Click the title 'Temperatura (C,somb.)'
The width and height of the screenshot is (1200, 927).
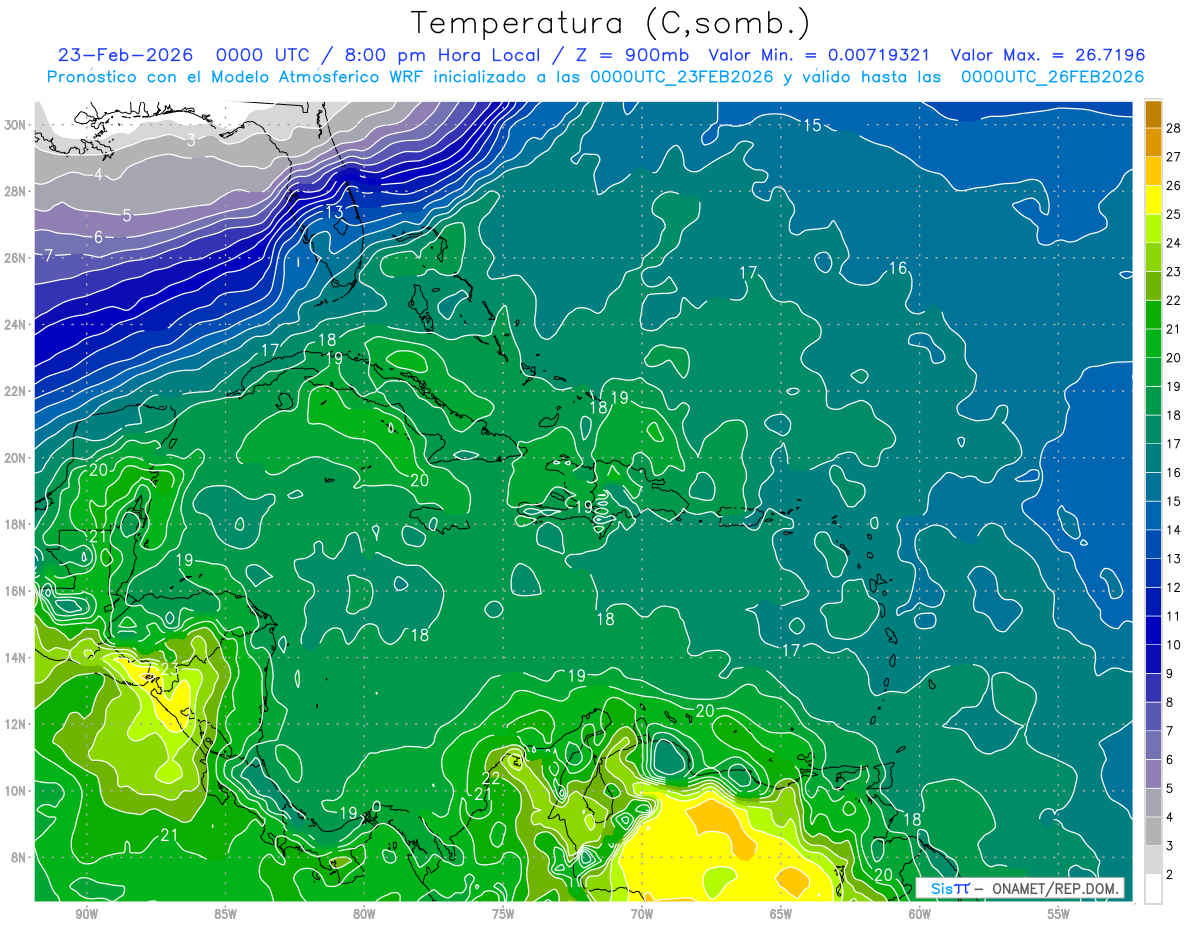[x=610, y=23]
